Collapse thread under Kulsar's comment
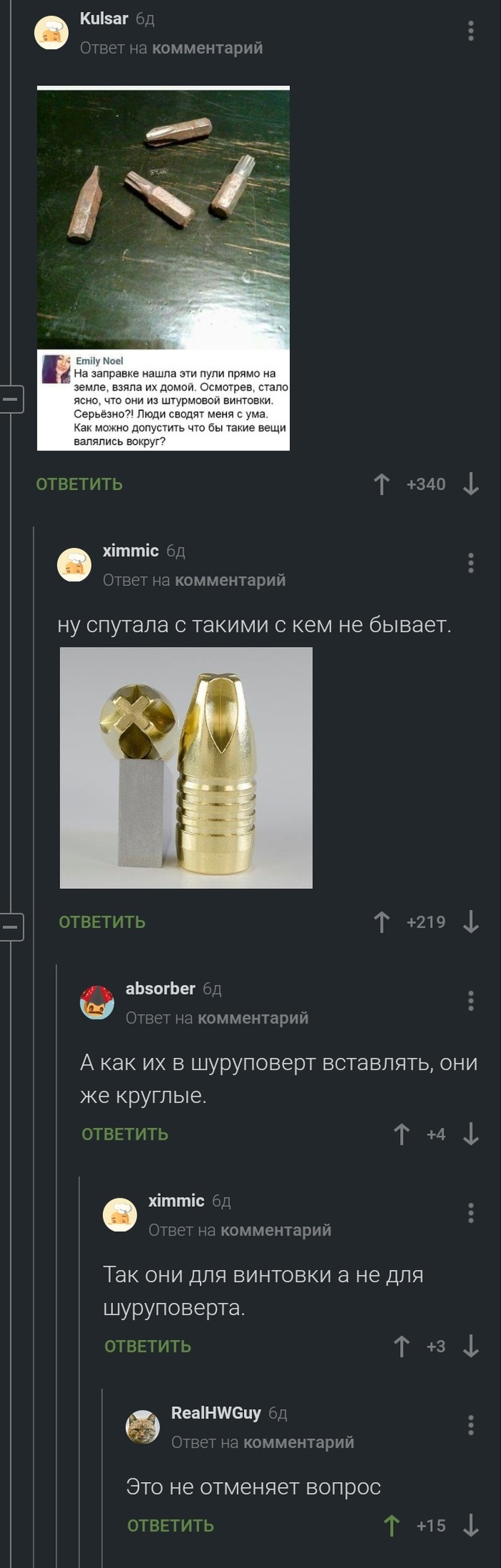This screenshot has width=501, height=1568. point(10,399)
